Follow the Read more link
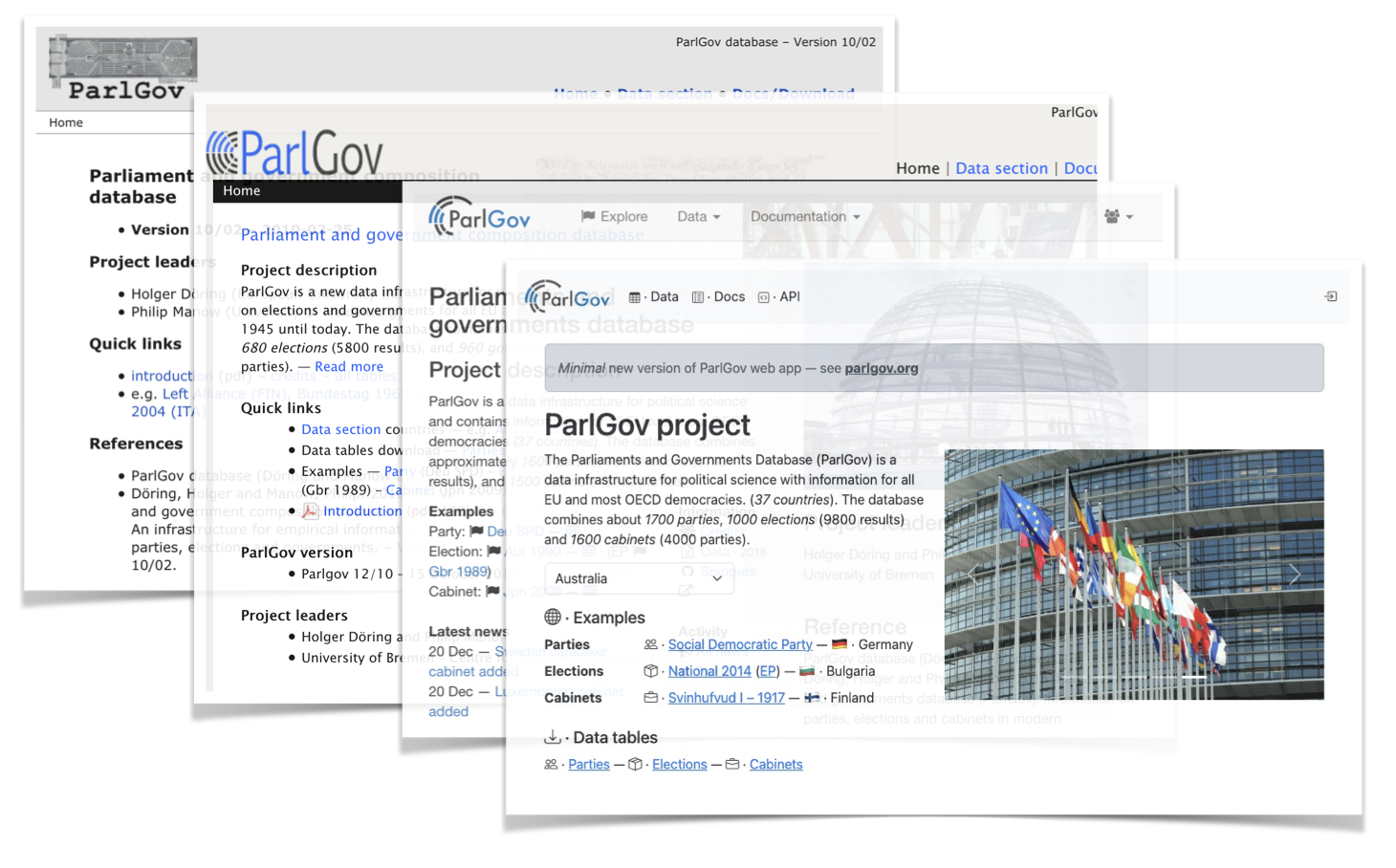The height and width of the screenshot is (868, 1396). (x=349, y=366)
